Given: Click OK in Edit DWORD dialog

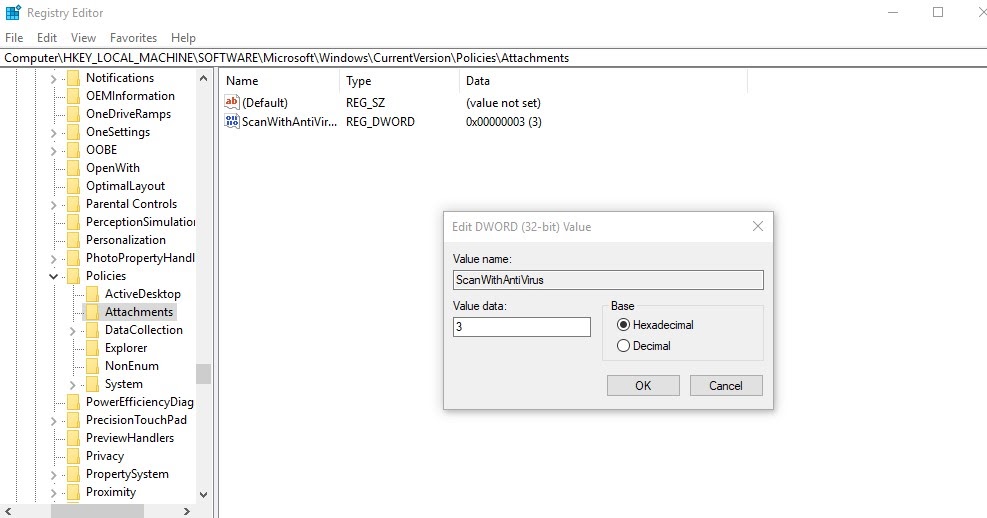Looking at the screenshot, I should pos(643,386).
